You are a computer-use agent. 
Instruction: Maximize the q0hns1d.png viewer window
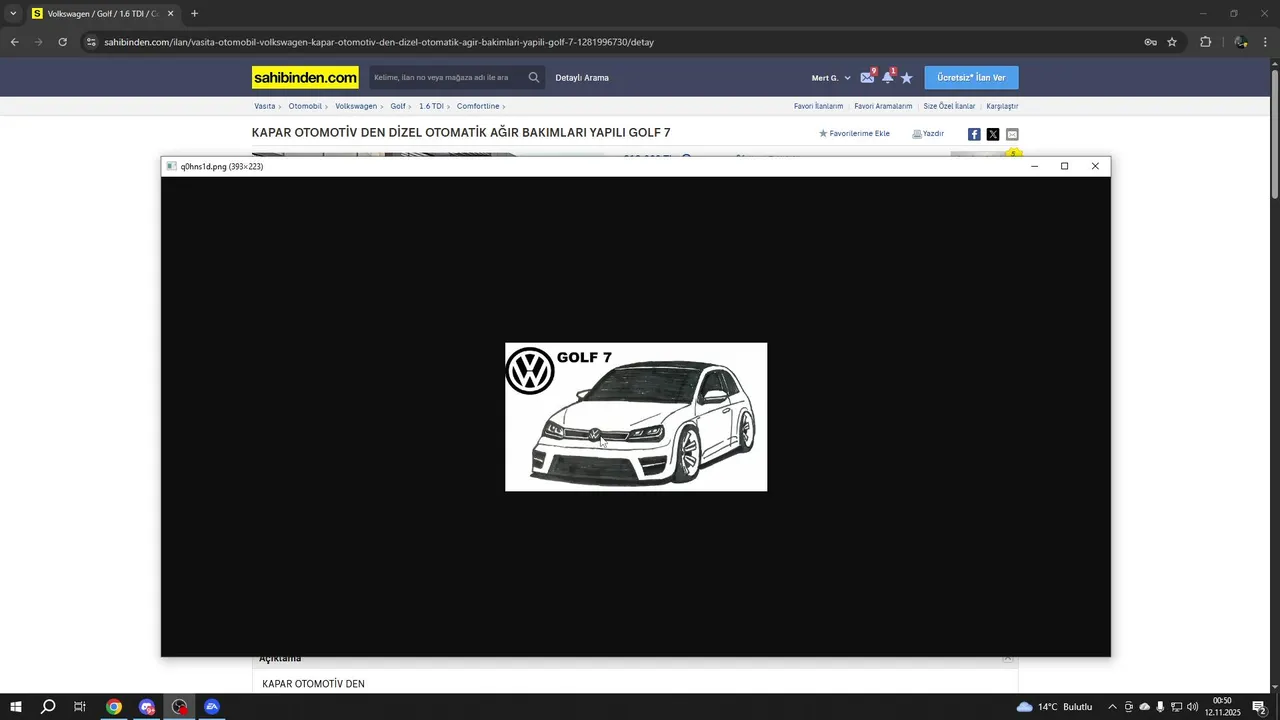[x=1065, y=166]
